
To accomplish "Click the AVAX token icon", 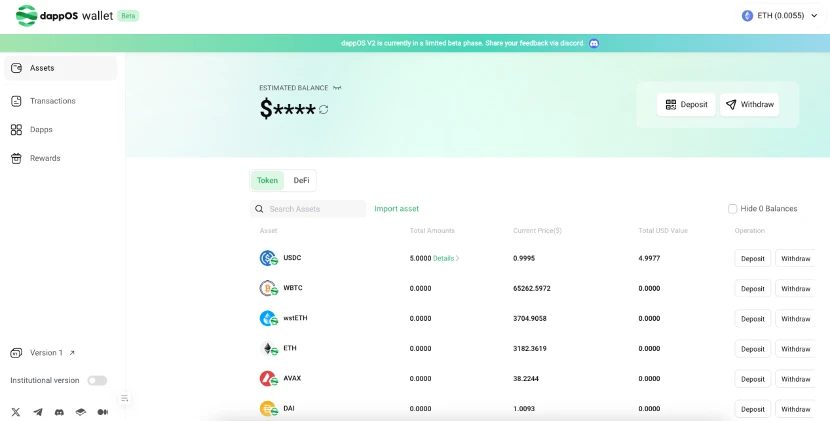I will [268, 379].
